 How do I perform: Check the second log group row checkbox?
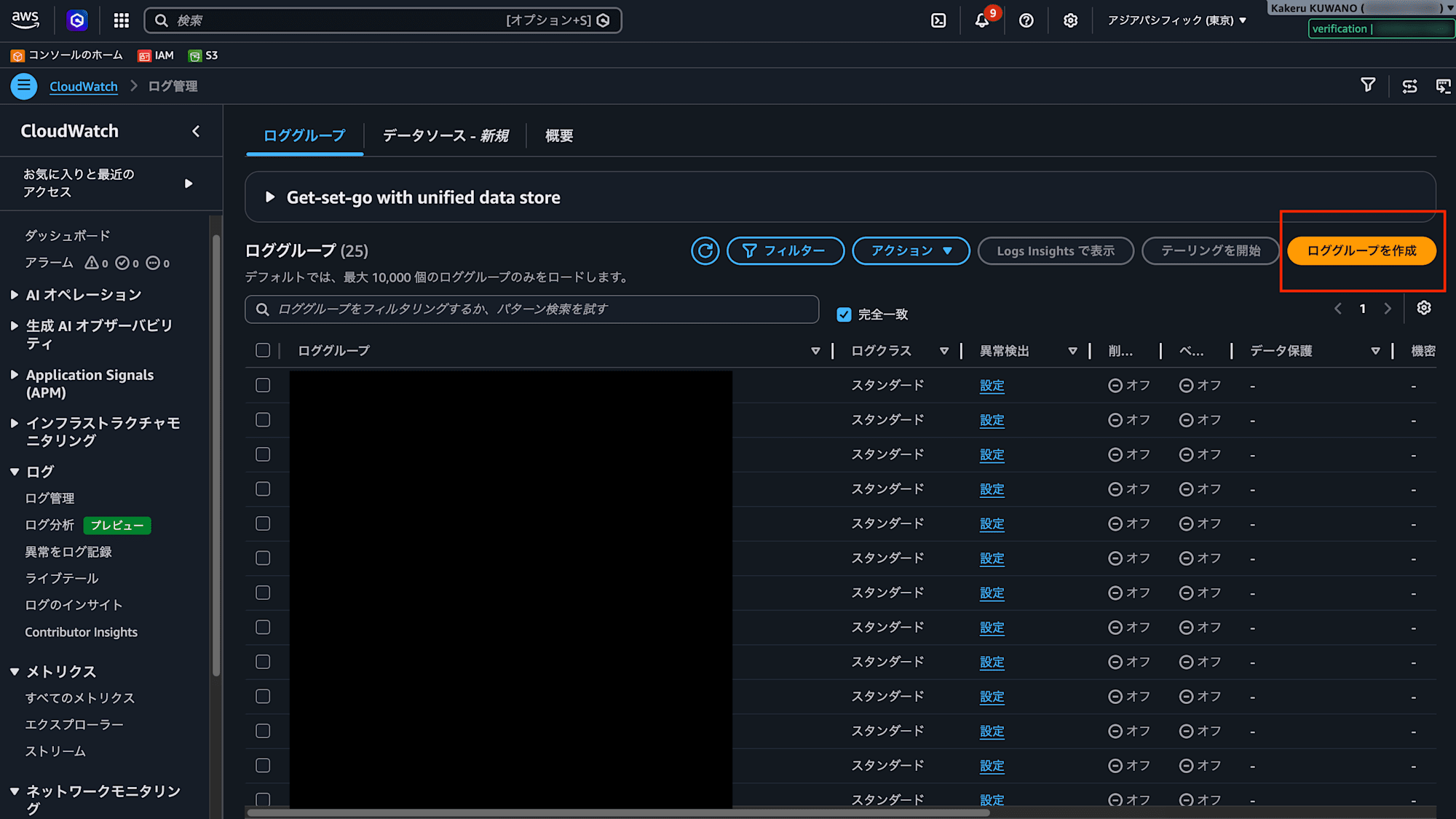click(263, 420)
